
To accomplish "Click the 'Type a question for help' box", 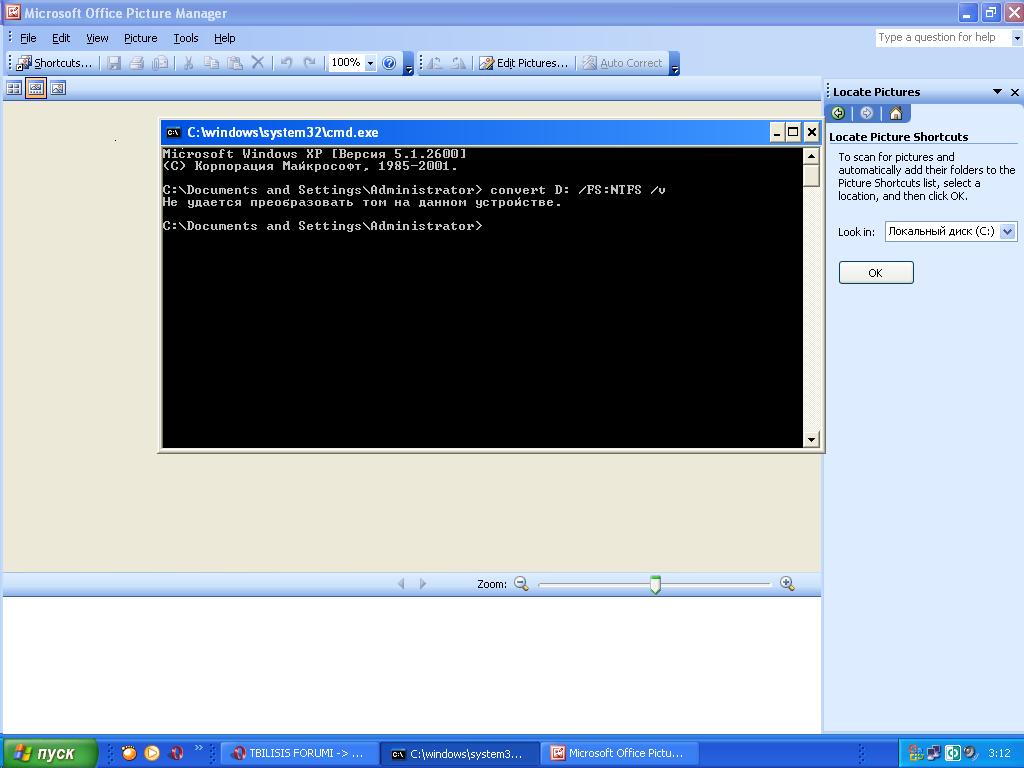I will [943, 38].
